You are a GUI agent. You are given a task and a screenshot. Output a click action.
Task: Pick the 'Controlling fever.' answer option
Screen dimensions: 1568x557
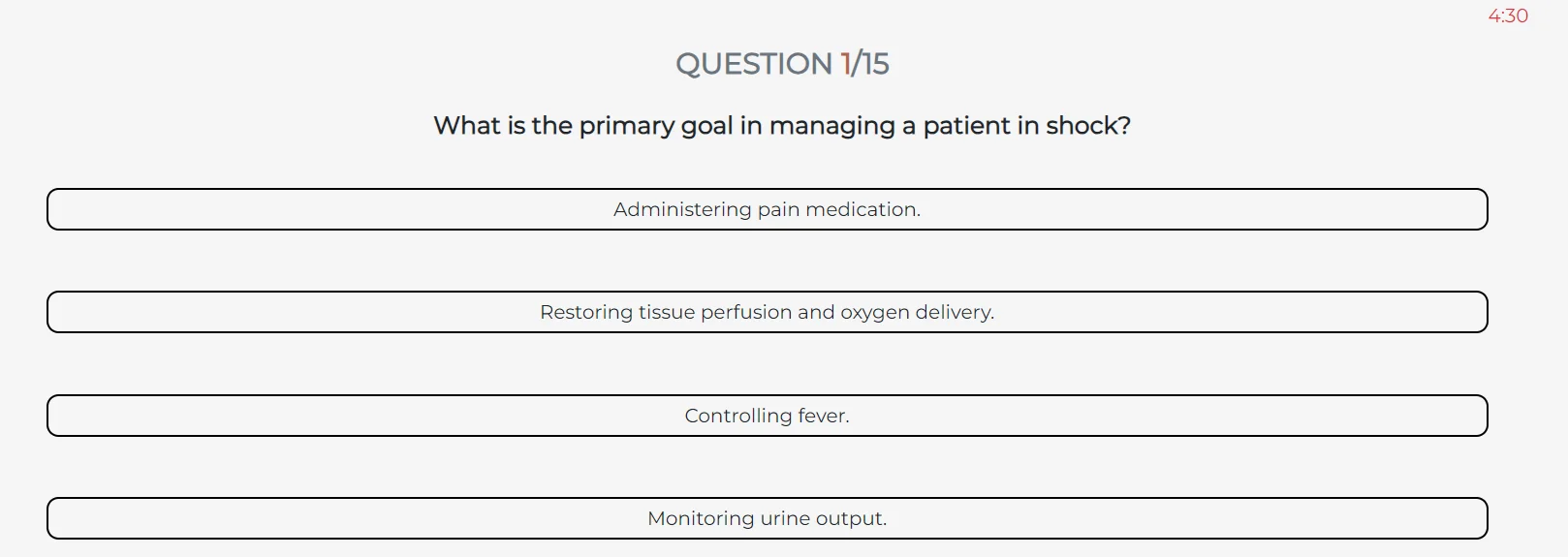767,416
